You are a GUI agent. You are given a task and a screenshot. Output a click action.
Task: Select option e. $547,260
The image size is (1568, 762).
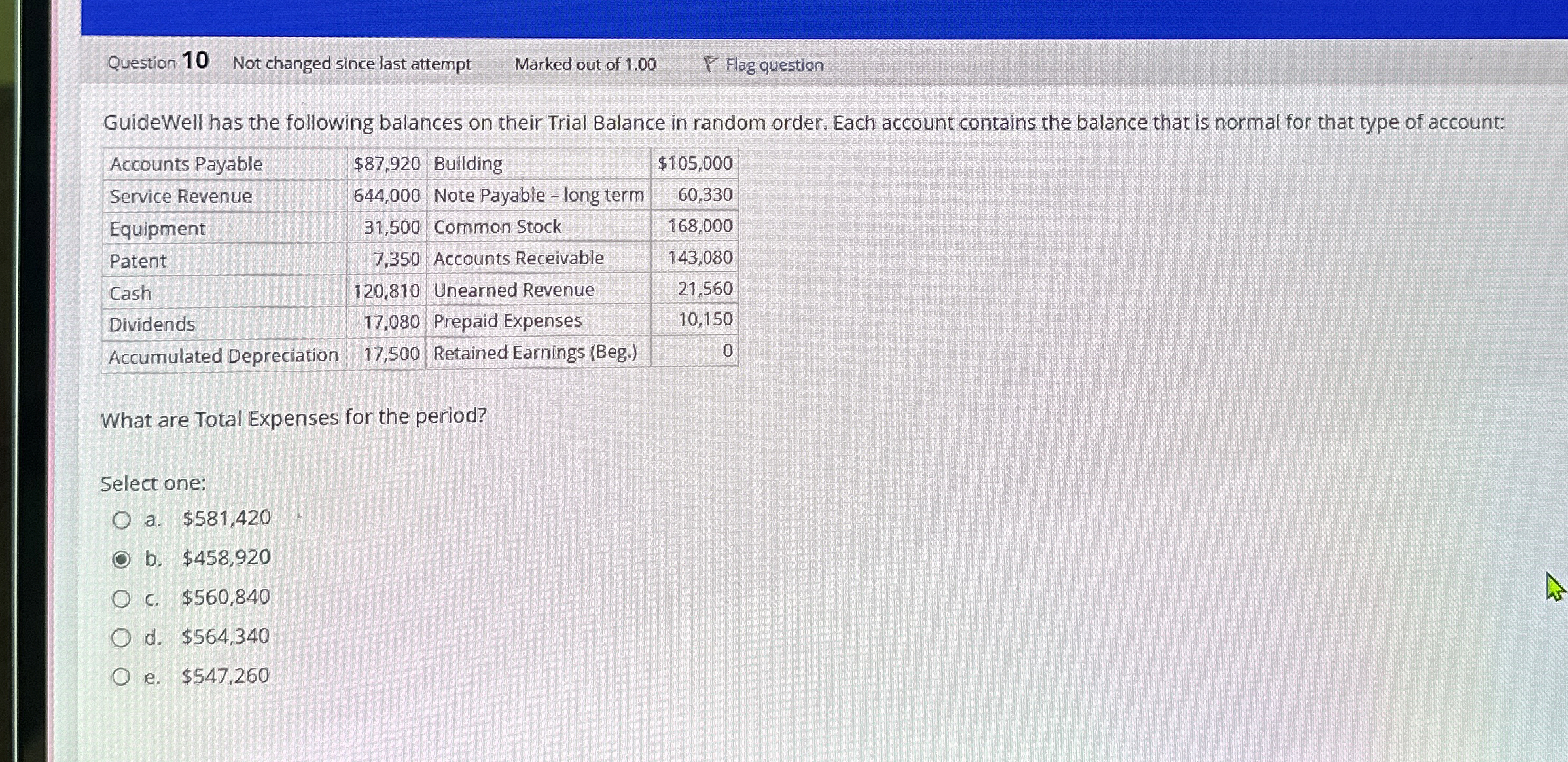click(x=121, y=677)
